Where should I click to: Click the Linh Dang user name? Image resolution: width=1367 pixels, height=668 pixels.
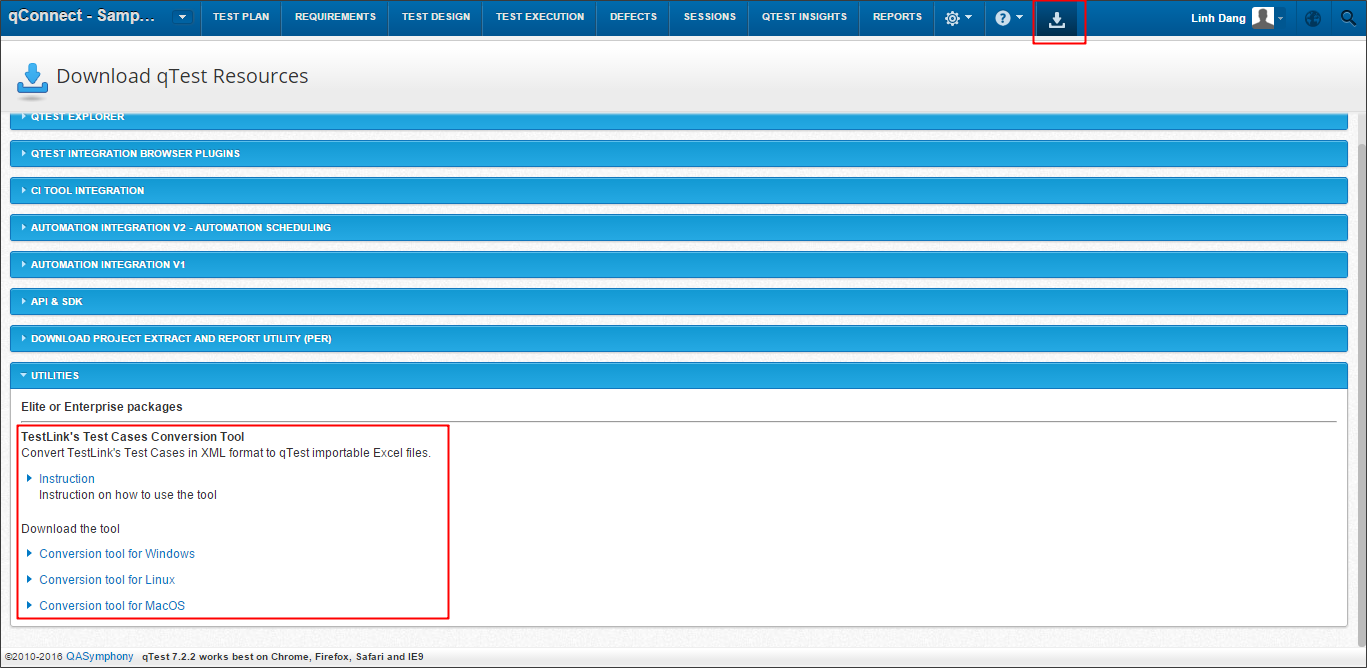click(1218, 18)
